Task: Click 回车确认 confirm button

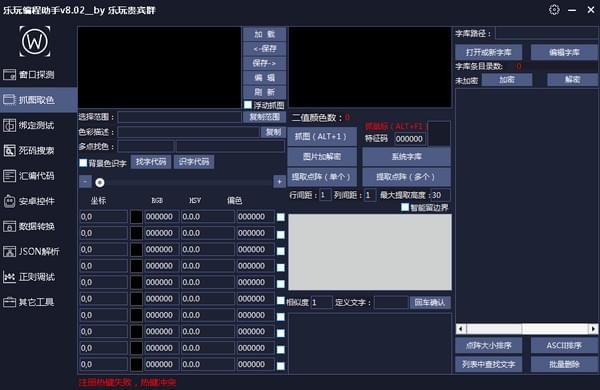Action: [430, 302]
